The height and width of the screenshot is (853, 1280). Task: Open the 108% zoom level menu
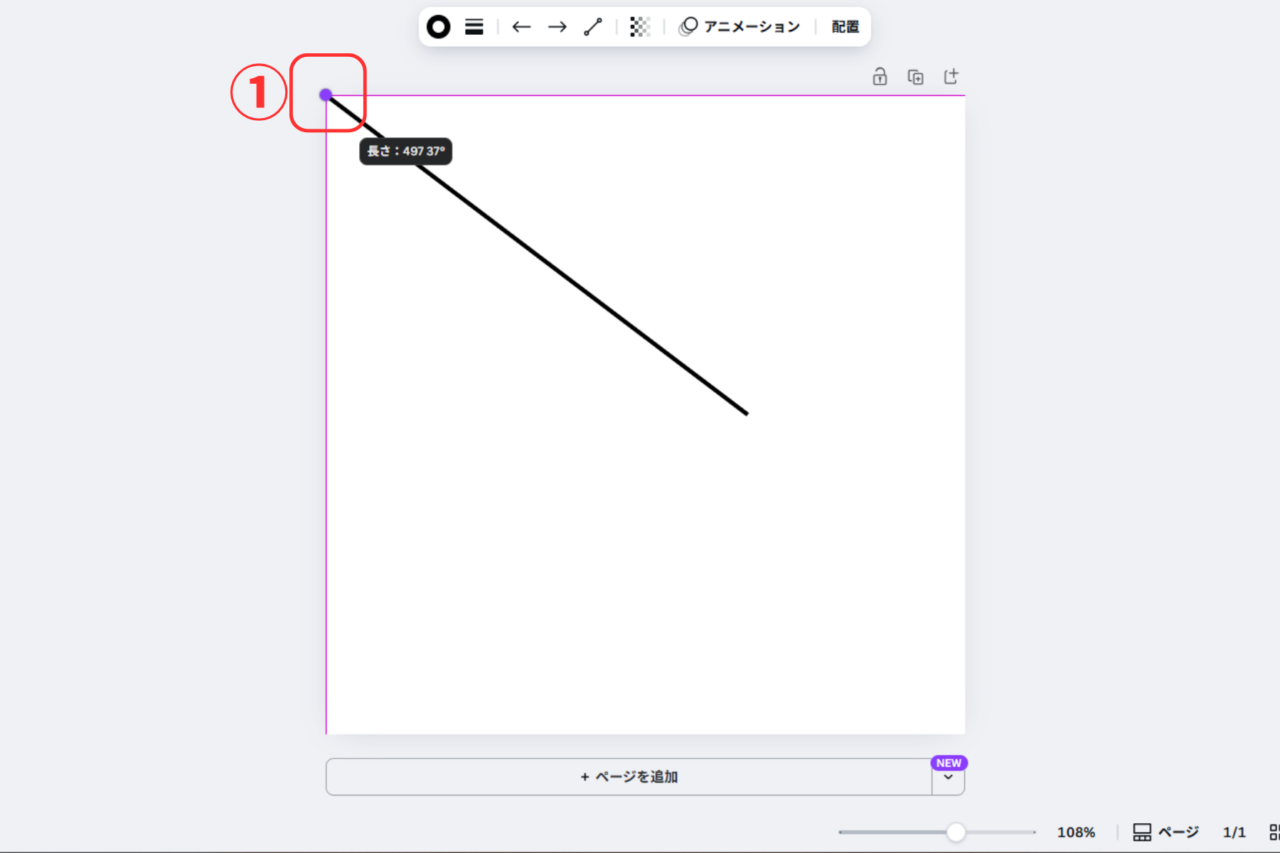point(1076,832)
